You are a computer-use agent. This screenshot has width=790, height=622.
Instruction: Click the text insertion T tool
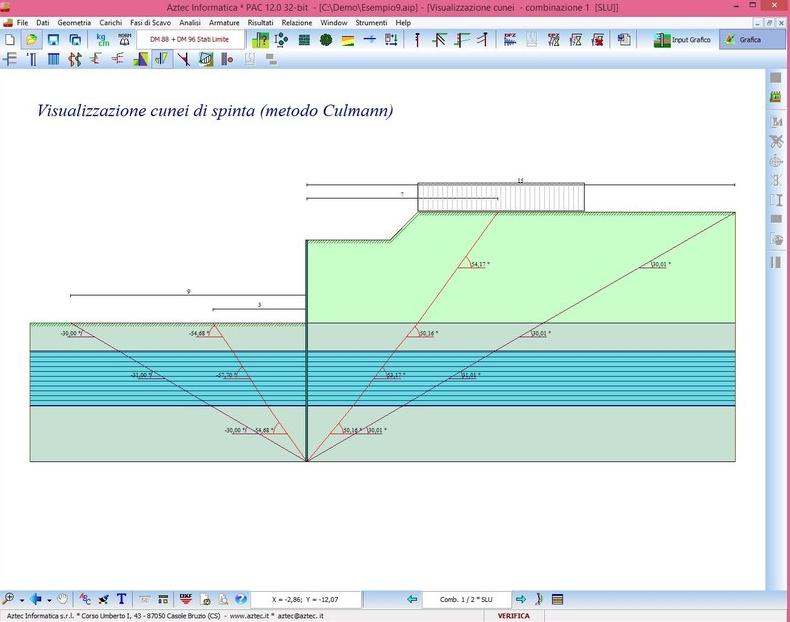pos(122,599)
